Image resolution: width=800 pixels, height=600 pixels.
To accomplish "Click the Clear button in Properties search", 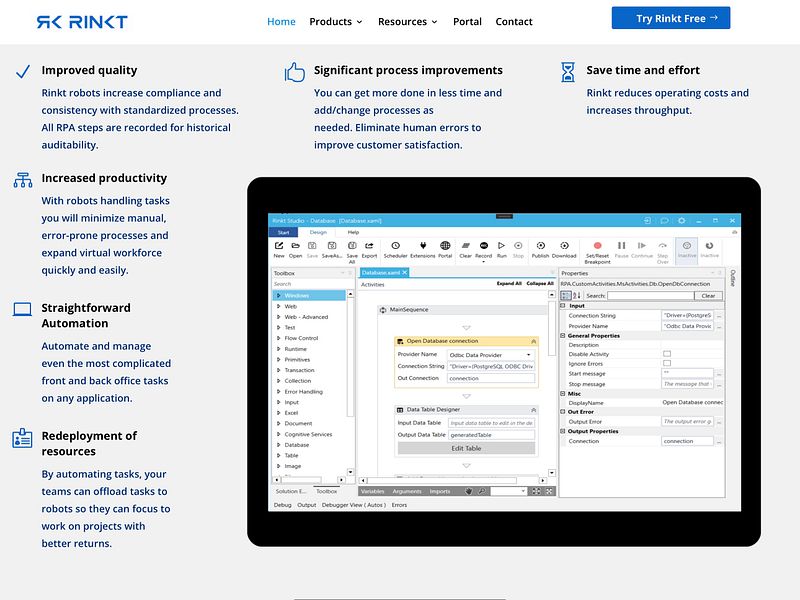I will pos(708,295).
